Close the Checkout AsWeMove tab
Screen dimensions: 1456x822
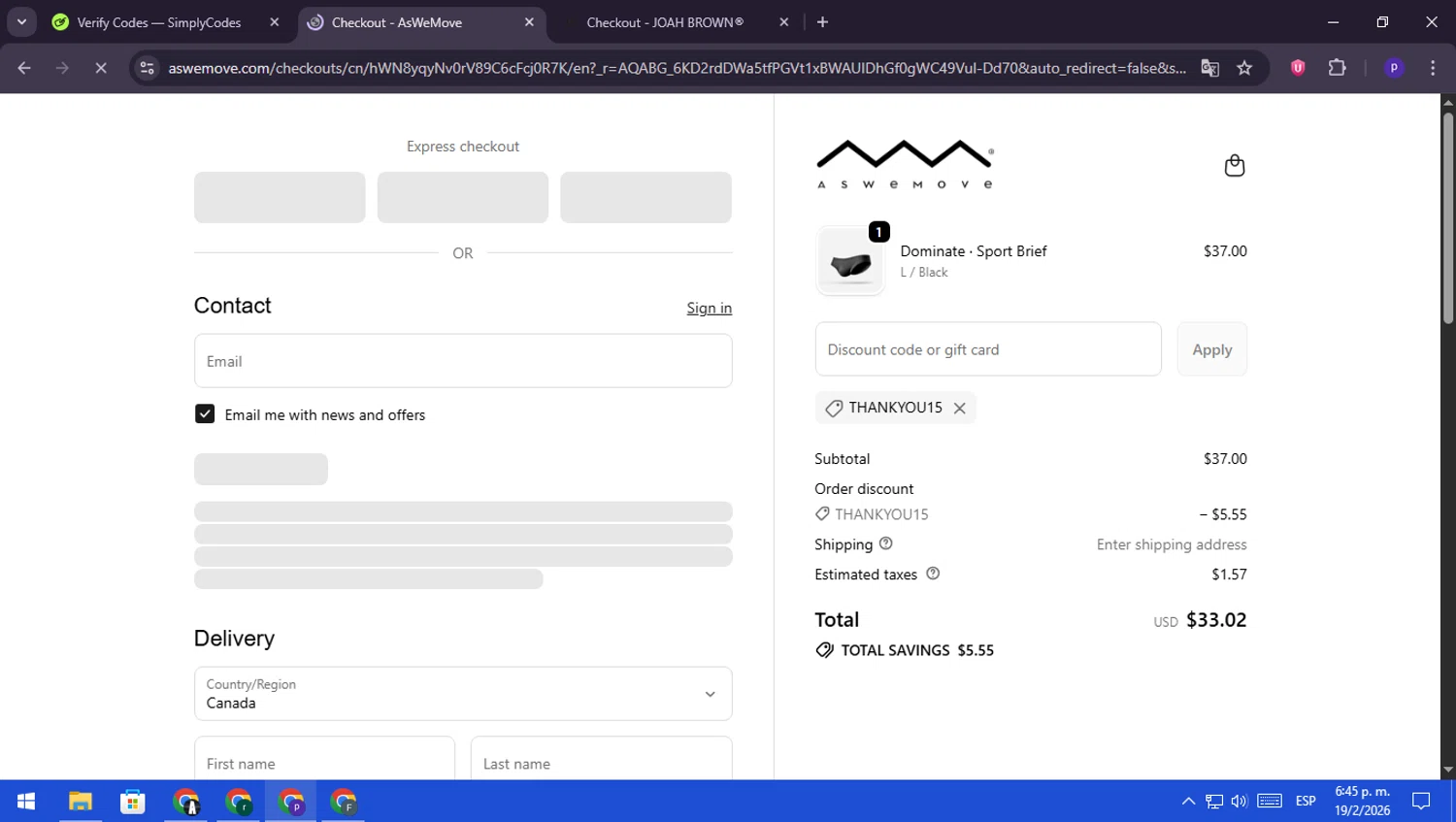[529, 21]
